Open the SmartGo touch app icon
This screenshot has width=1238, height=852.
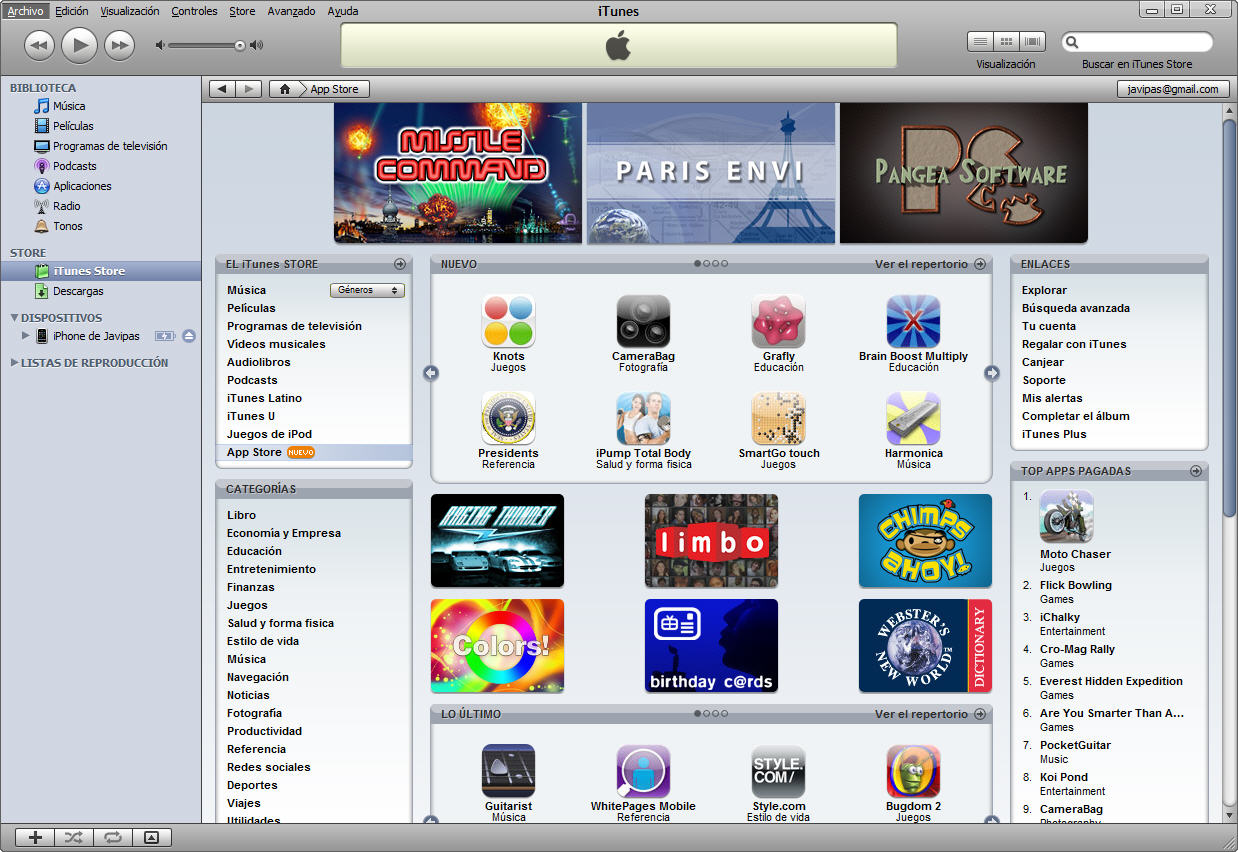(x=778, y=418)
